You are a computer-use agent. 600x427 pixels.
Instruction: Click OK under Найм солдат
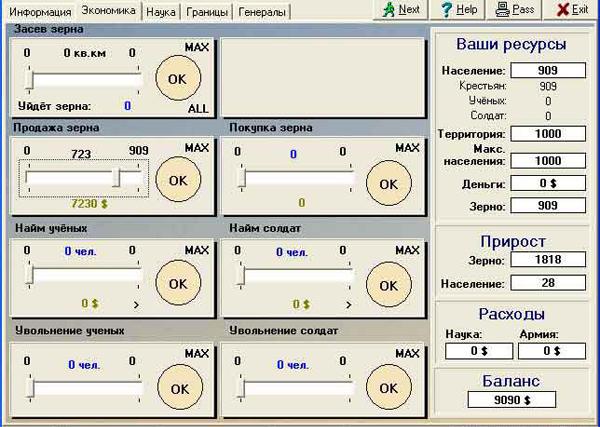388,283
